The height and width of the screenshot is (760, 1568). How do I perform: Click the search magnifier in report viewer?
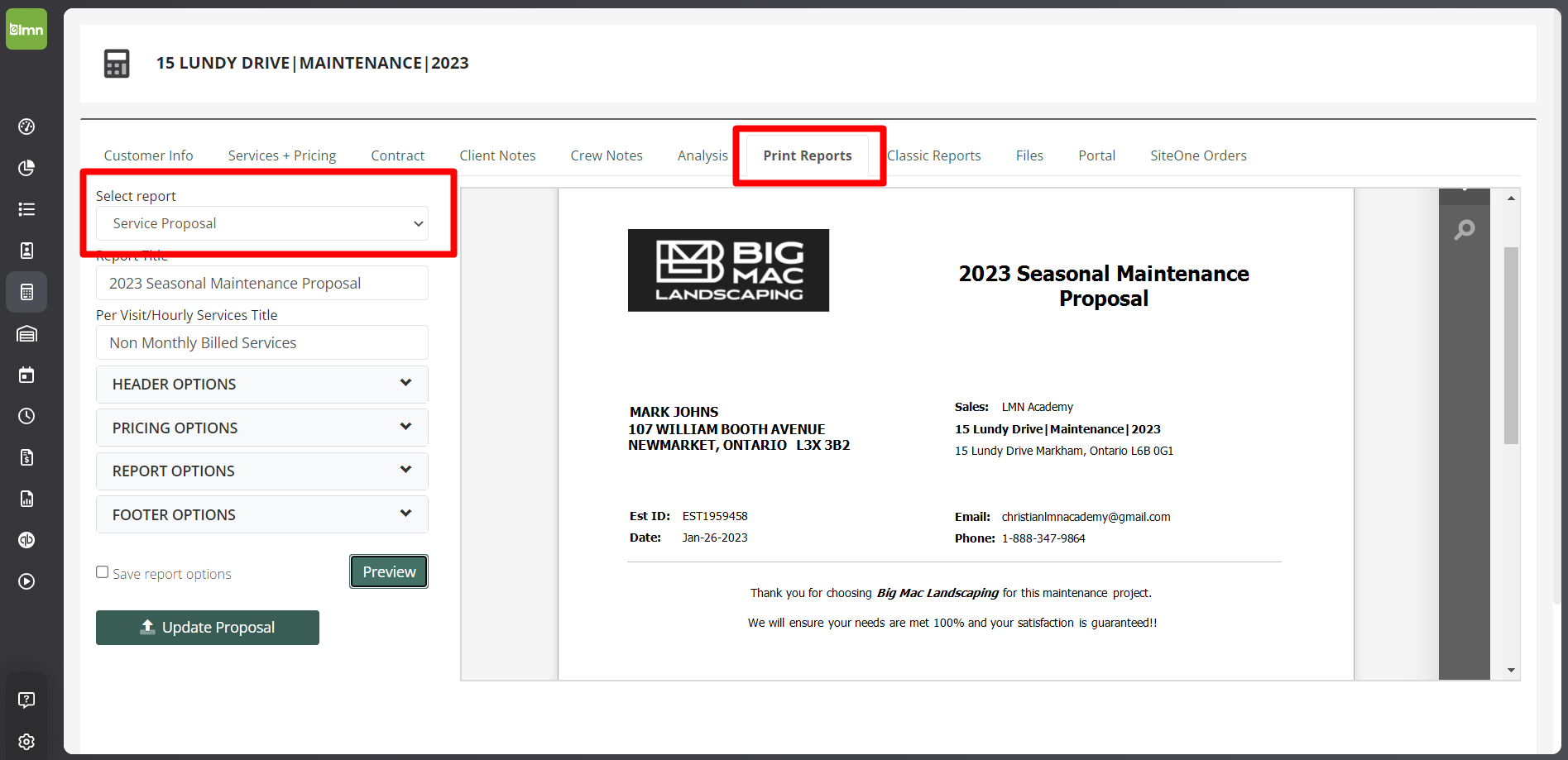(x=1465, y=229)
